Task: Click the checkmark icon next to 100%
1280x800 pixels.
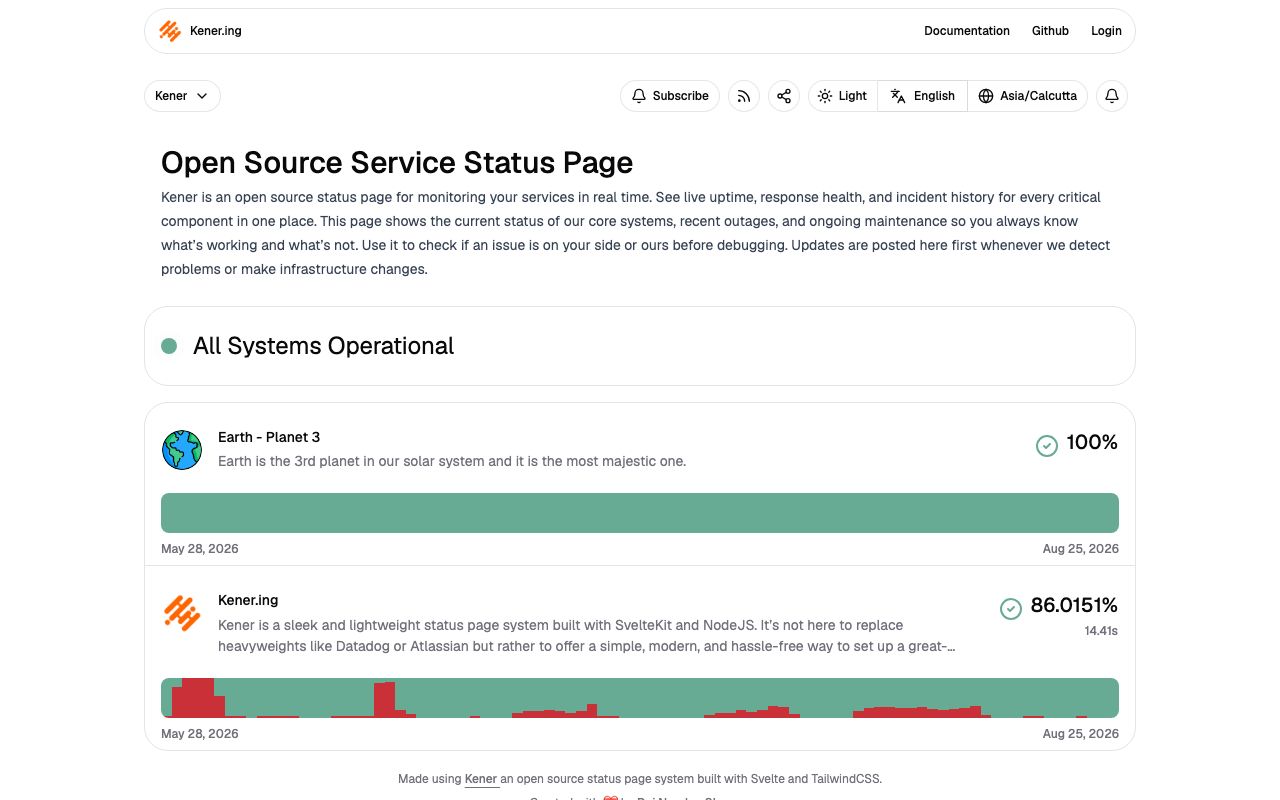Action: pyautogui.click(x=1047, y=445)
